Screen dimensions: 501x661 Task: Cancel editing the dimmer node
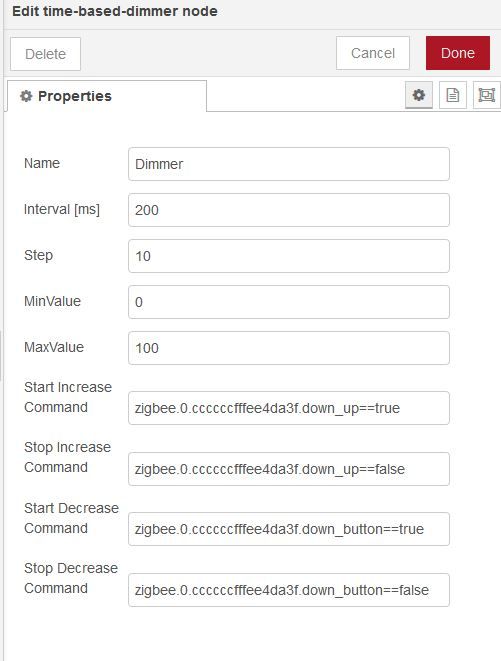tap(373, 53)
